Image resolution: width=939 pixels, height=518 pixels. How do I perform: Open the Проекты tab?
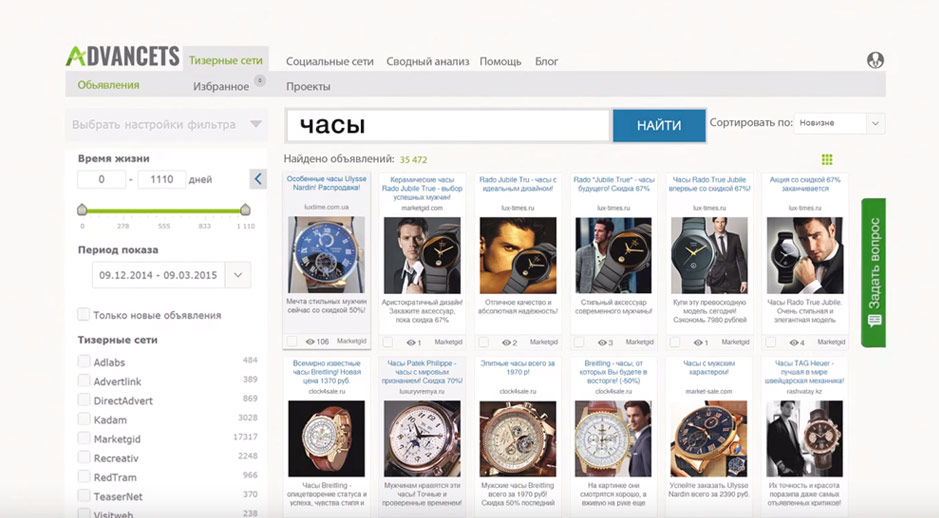pyautogui.click(x=308, y=87)
